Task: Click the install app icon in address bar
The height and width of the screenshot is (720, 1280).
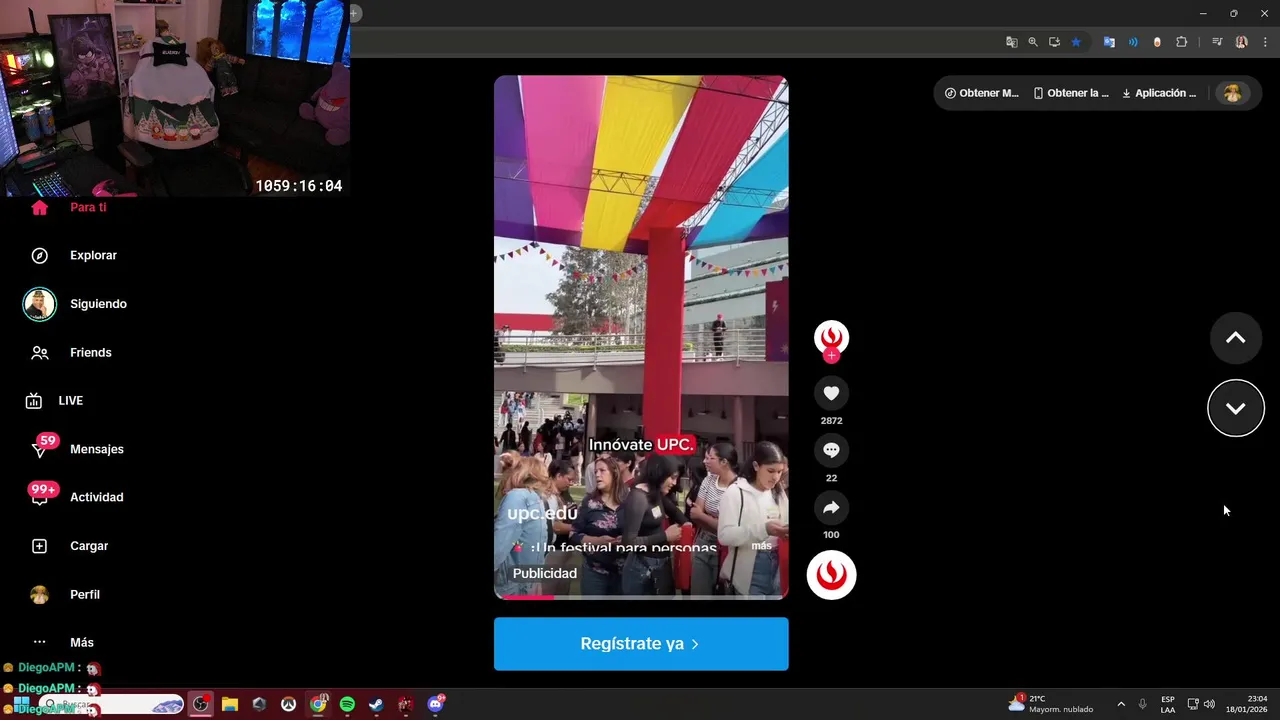Action: click(1054, 42)
